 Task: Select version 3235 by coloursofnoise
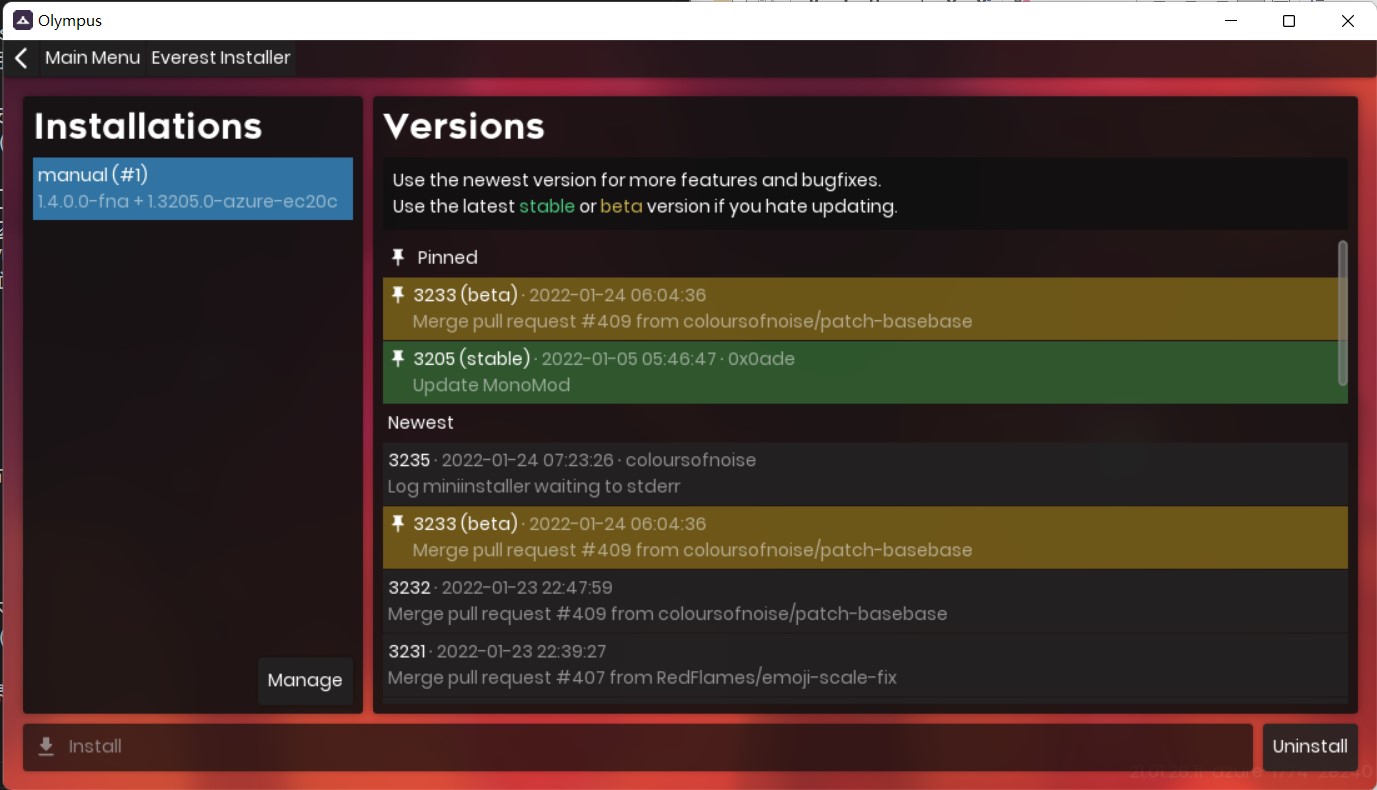[x=865, y=473]
